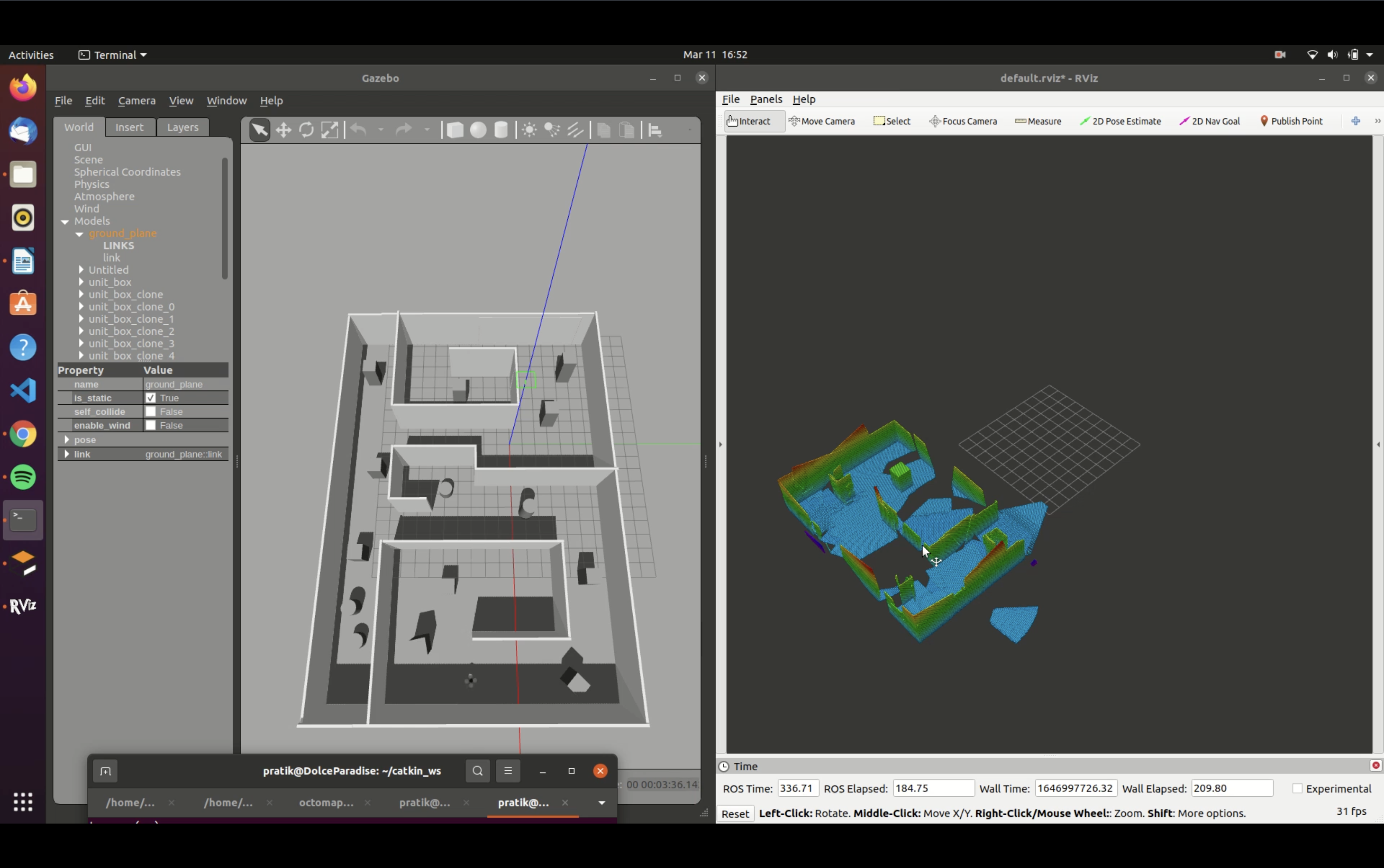This screenshot has height=868, width=1384.
Task: Activate the rotate mode tool in Gazebo
Action: point(306,130)
